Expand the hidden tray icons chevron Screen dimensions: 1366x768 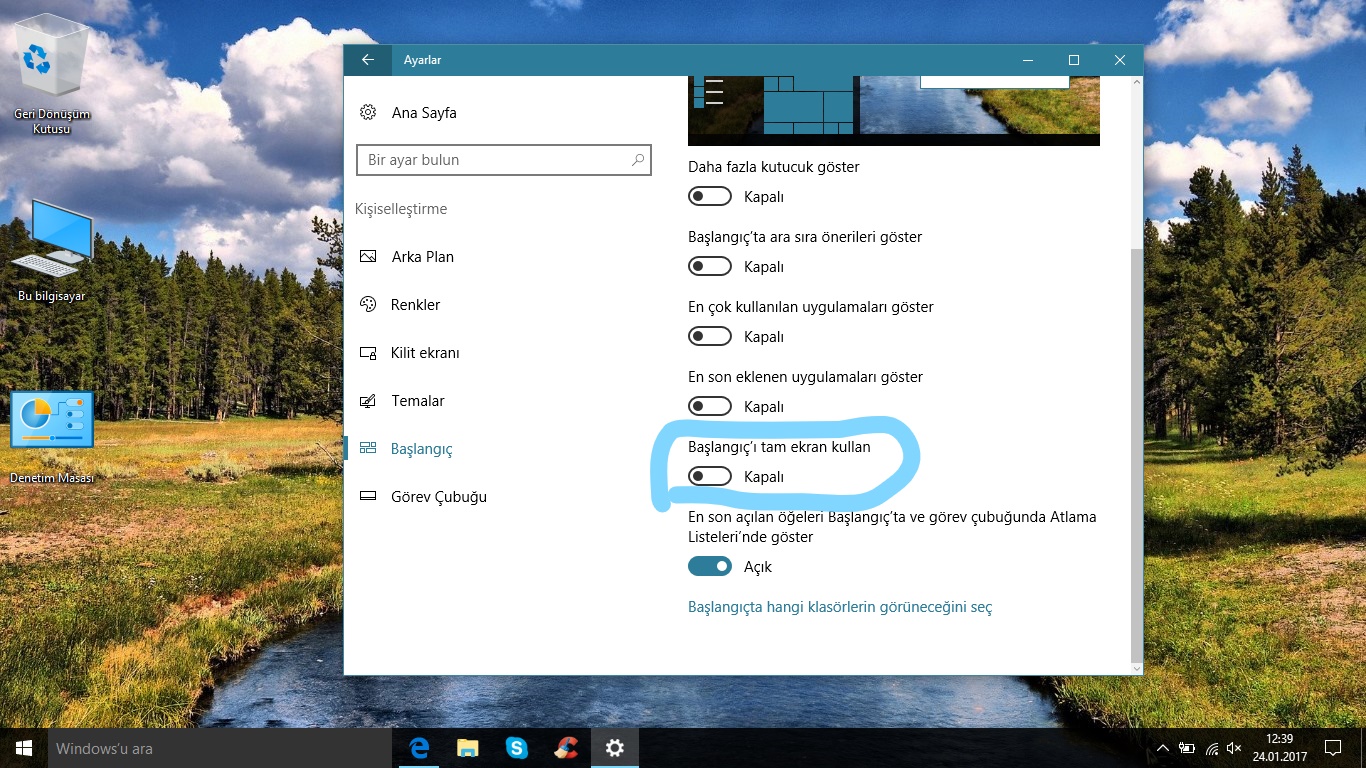1163,748
